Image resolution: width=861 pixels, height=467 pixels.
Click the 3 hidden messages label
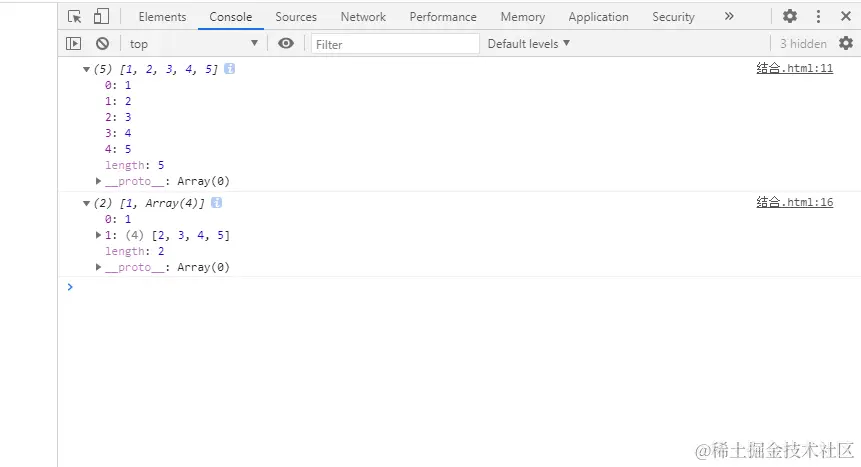click(x=803, y=43)
